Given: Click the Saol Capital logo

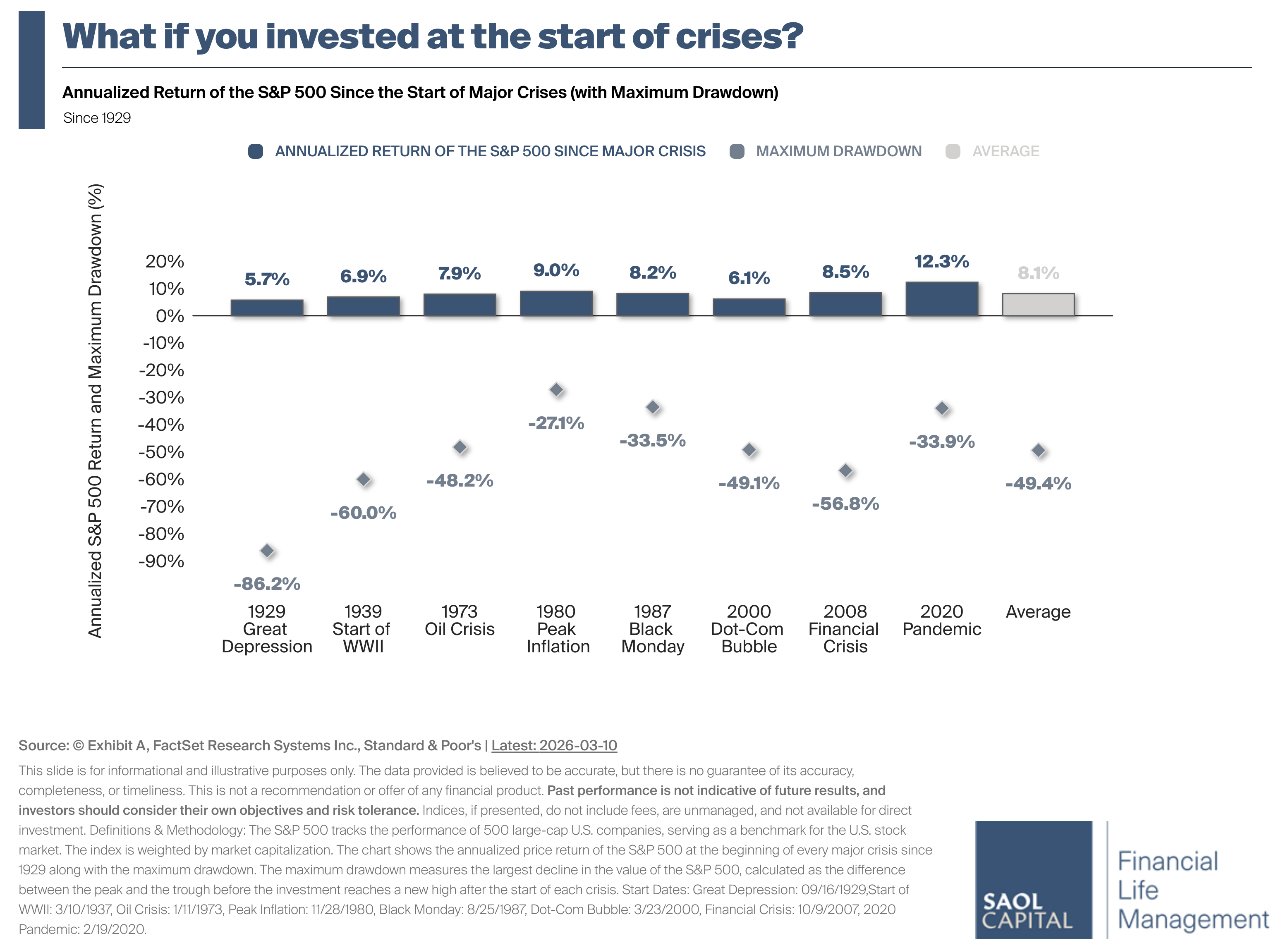Looking at the screenshot, I should pyautogui.click(x=1033, y=879).
